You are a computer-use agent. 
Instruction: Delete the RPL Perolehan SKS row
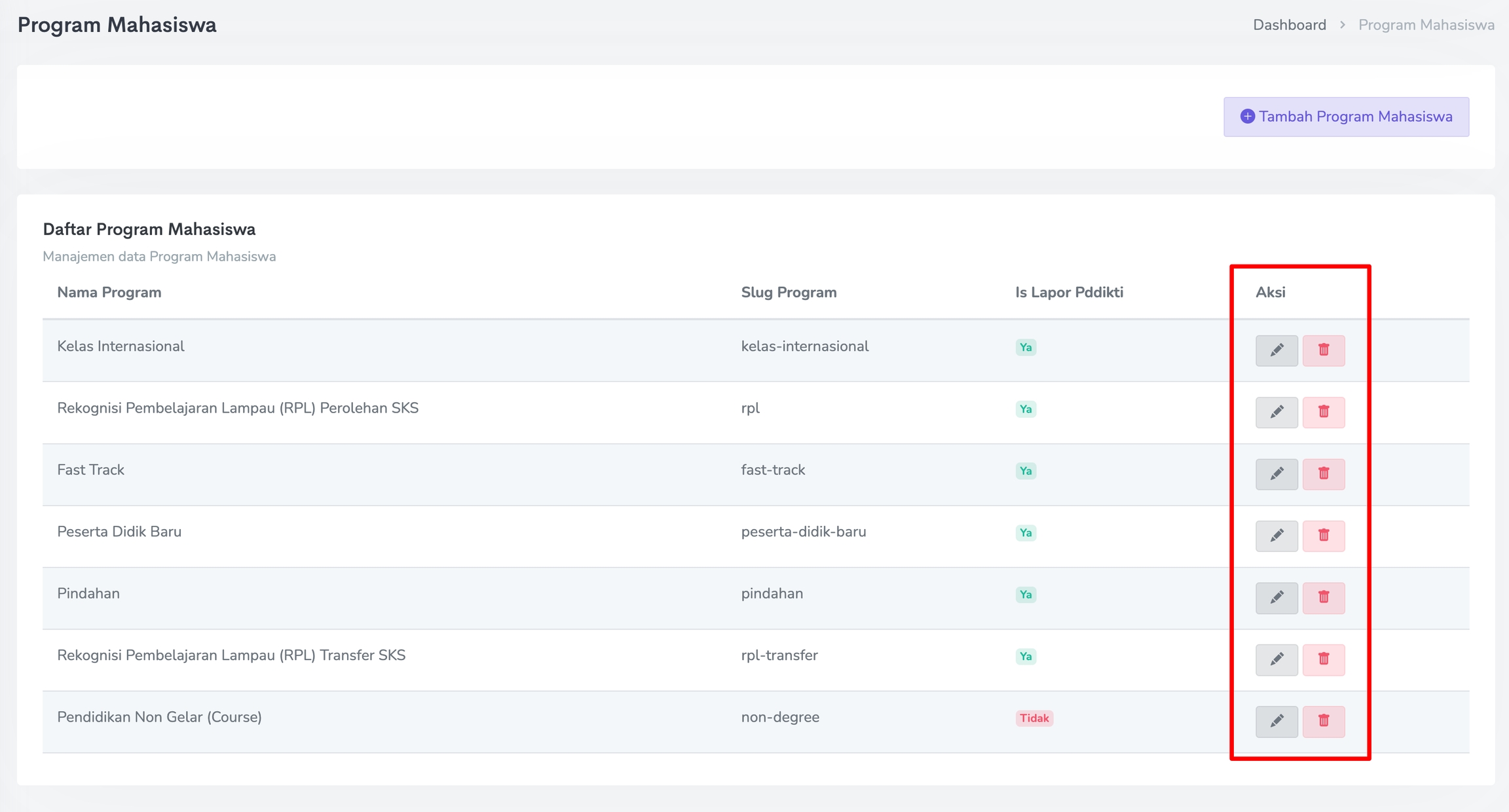pyautogui.click(x=1323, y=412)
